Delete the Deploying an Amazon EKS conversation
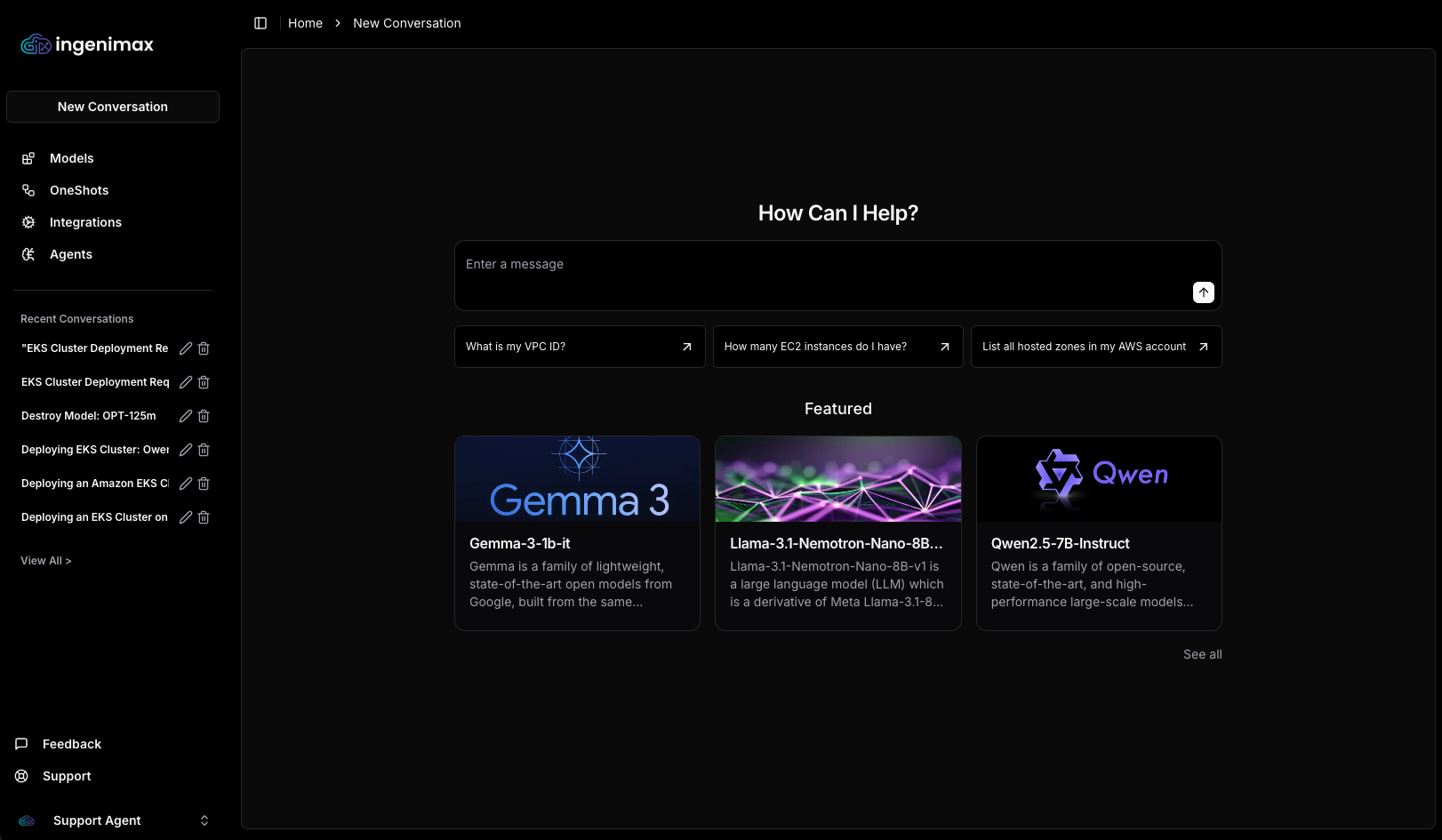 point(204,484)
